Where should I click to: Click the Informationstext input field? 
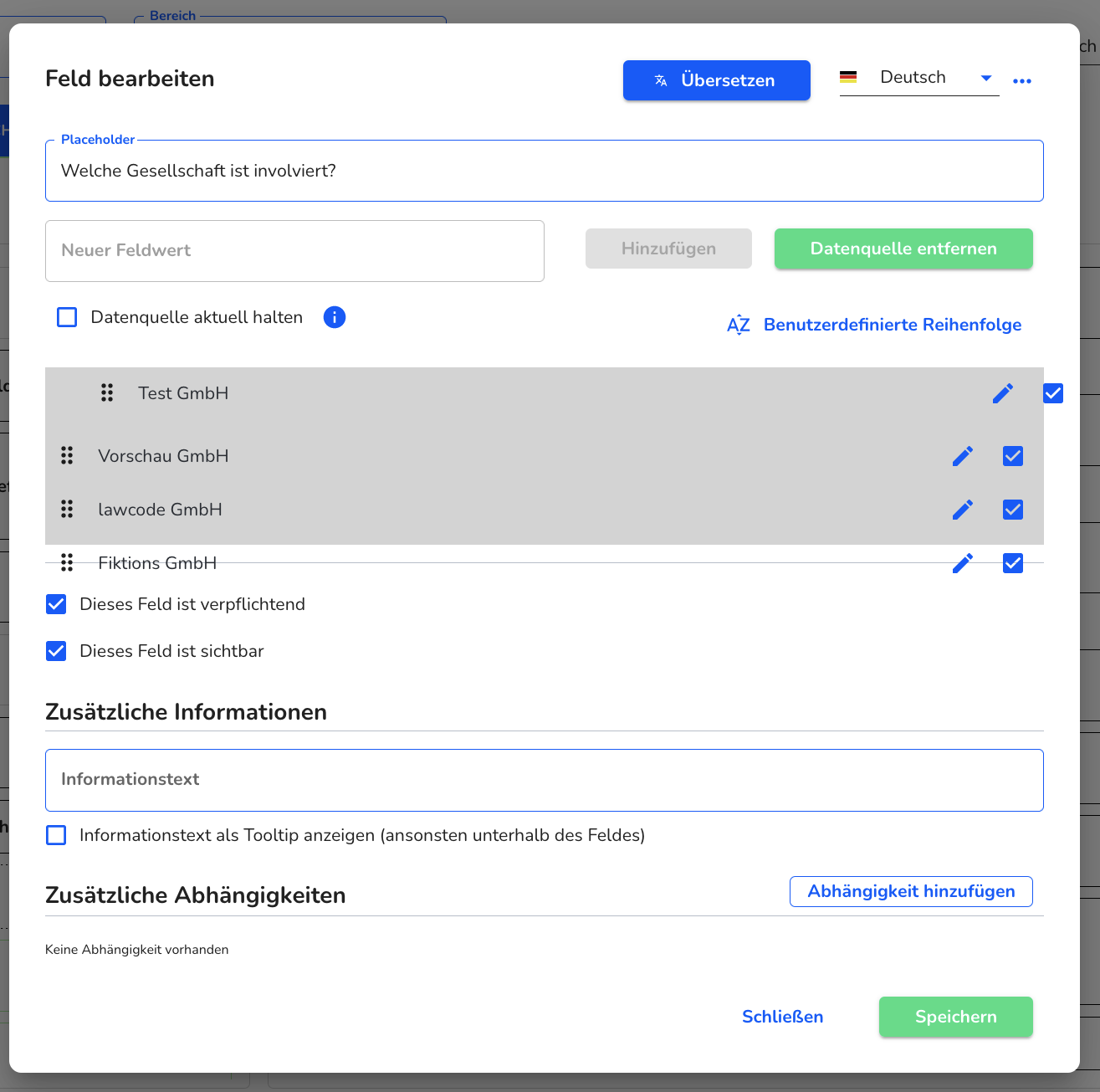545,780
